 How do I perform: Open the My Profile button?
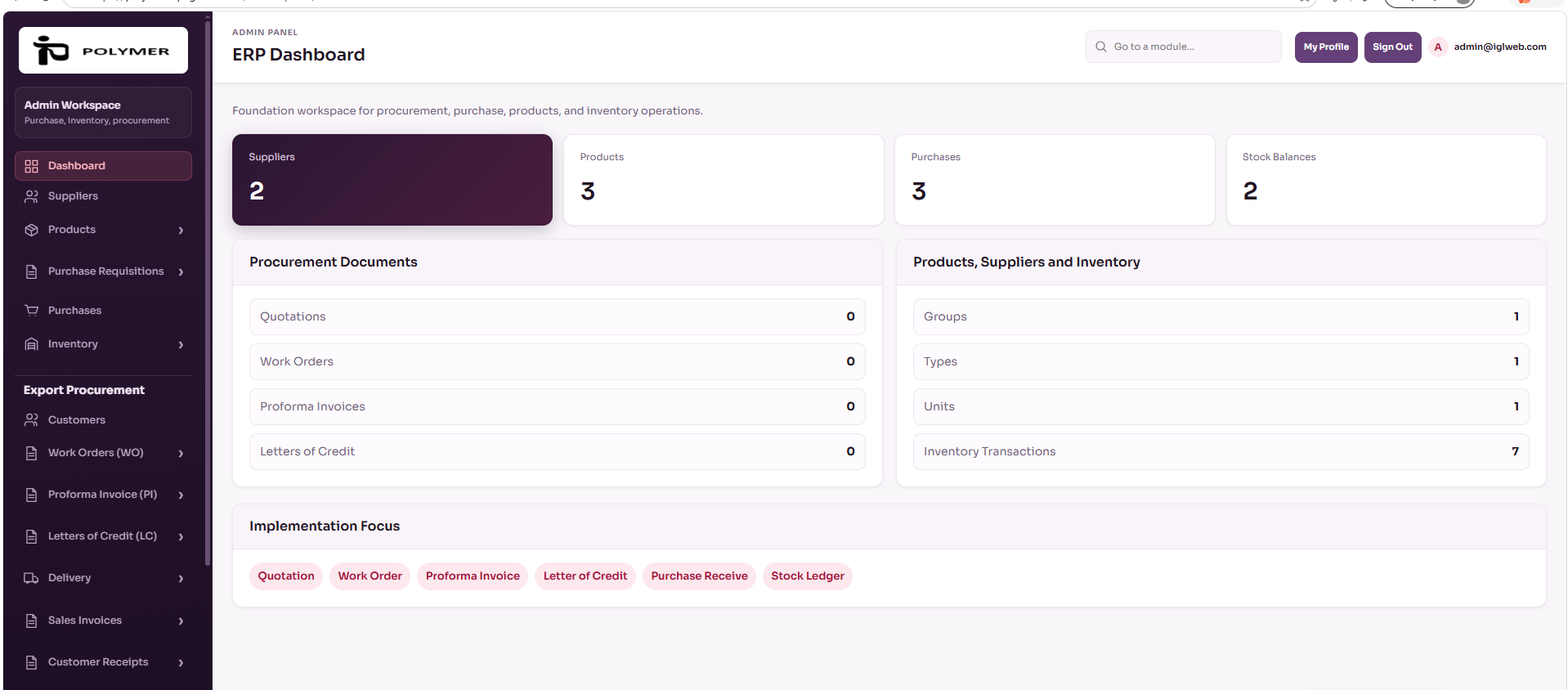click(1326, 47)
